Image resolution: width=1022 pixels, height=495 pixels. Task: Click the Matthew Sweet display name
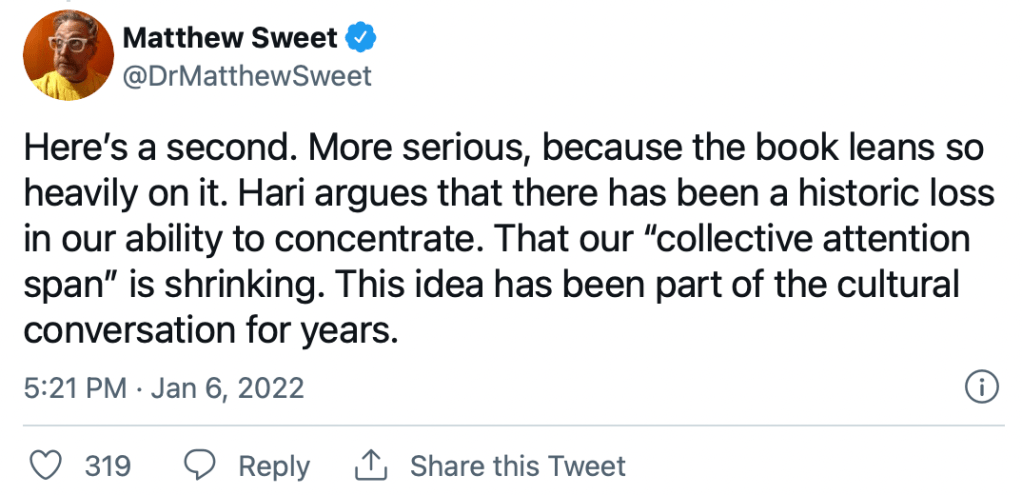click(232, 39)
